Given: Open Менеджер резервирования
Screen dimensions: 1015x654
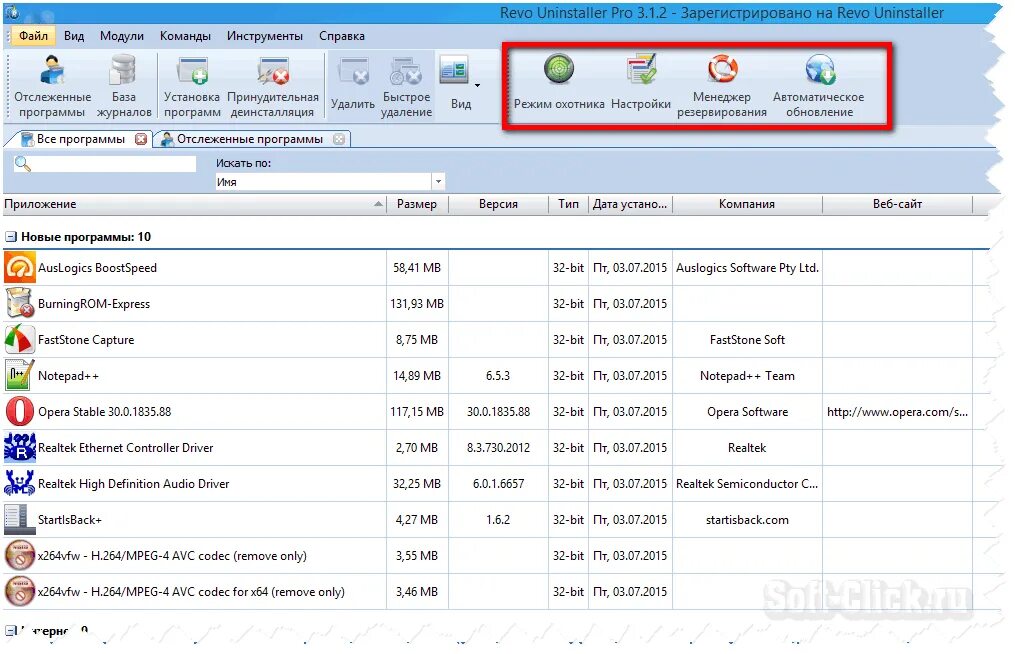Looking at the screenshot, I should pyautogui.click(x=722, y=86).
